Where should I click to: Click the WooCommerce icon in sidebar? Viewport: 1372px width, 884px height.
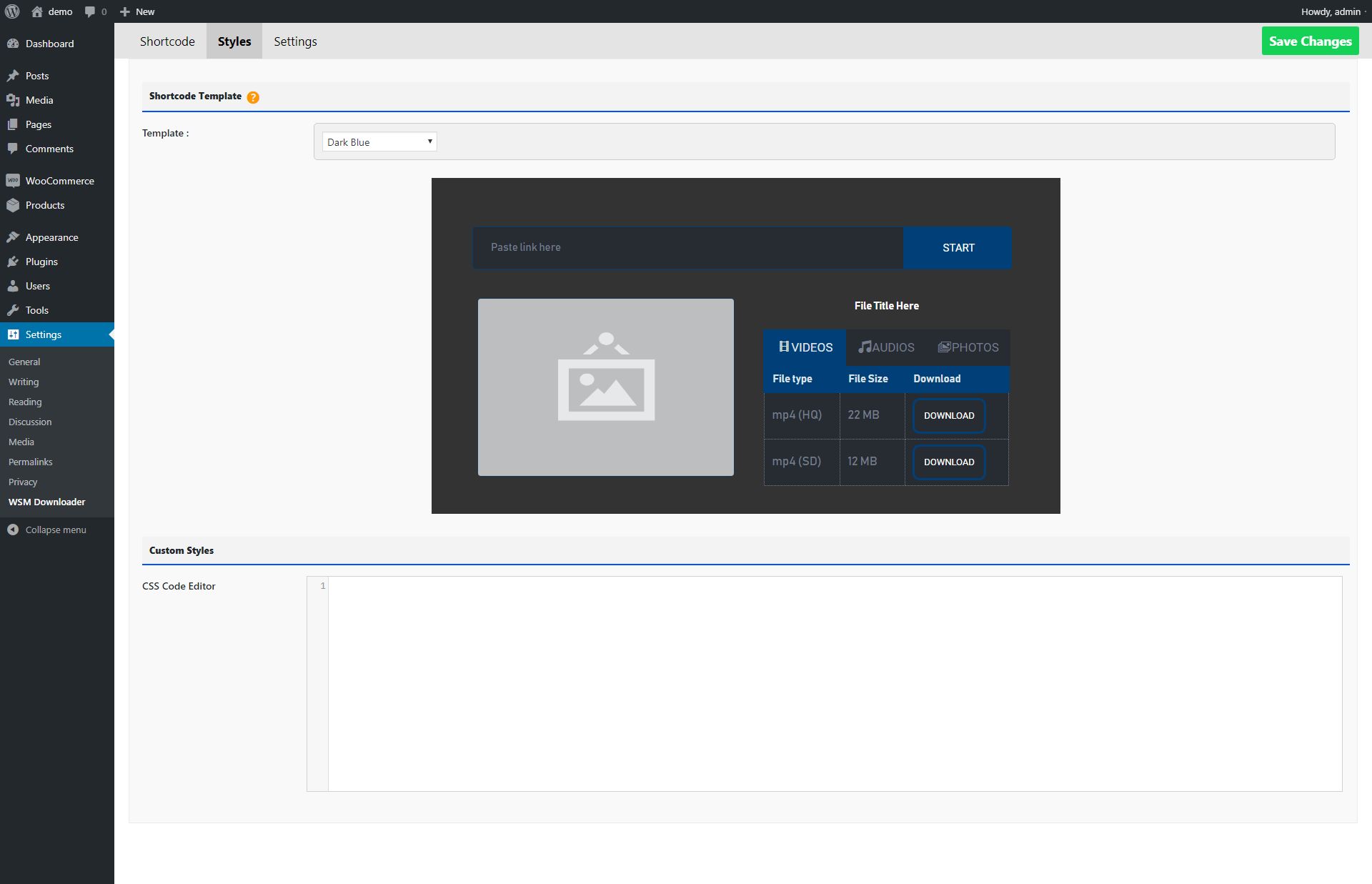[13, 181]
